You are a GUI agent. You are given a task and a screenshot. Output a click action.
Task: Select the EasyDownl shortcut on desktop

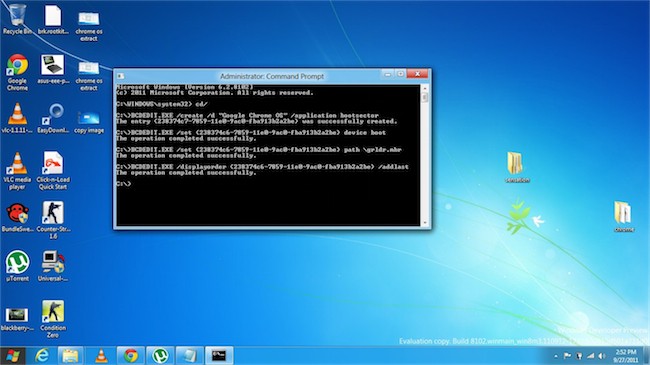point(53,118)
